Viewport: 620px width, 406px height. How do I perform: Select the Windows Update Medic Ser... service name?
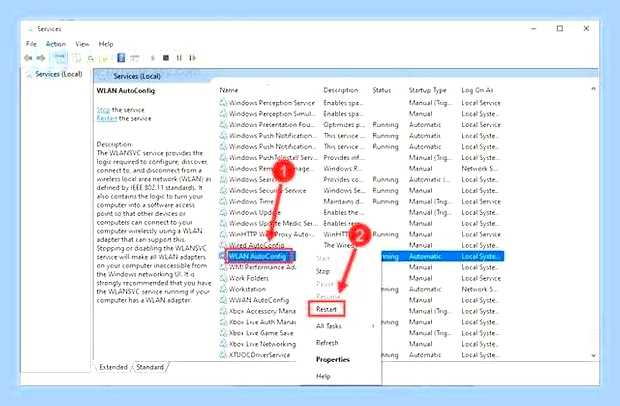[273, 223]
